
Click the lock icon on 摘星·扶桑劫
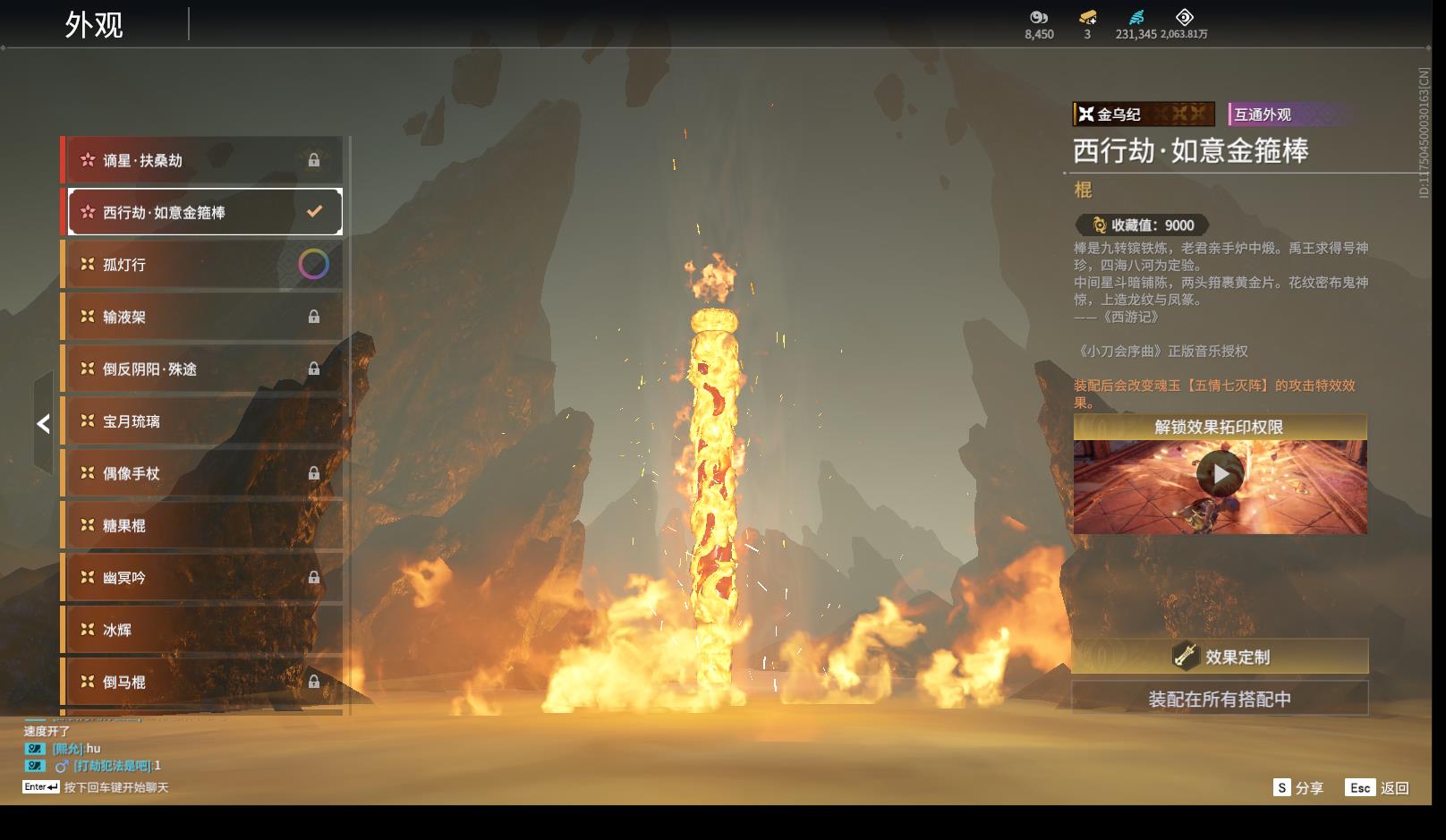click(314, 160)
